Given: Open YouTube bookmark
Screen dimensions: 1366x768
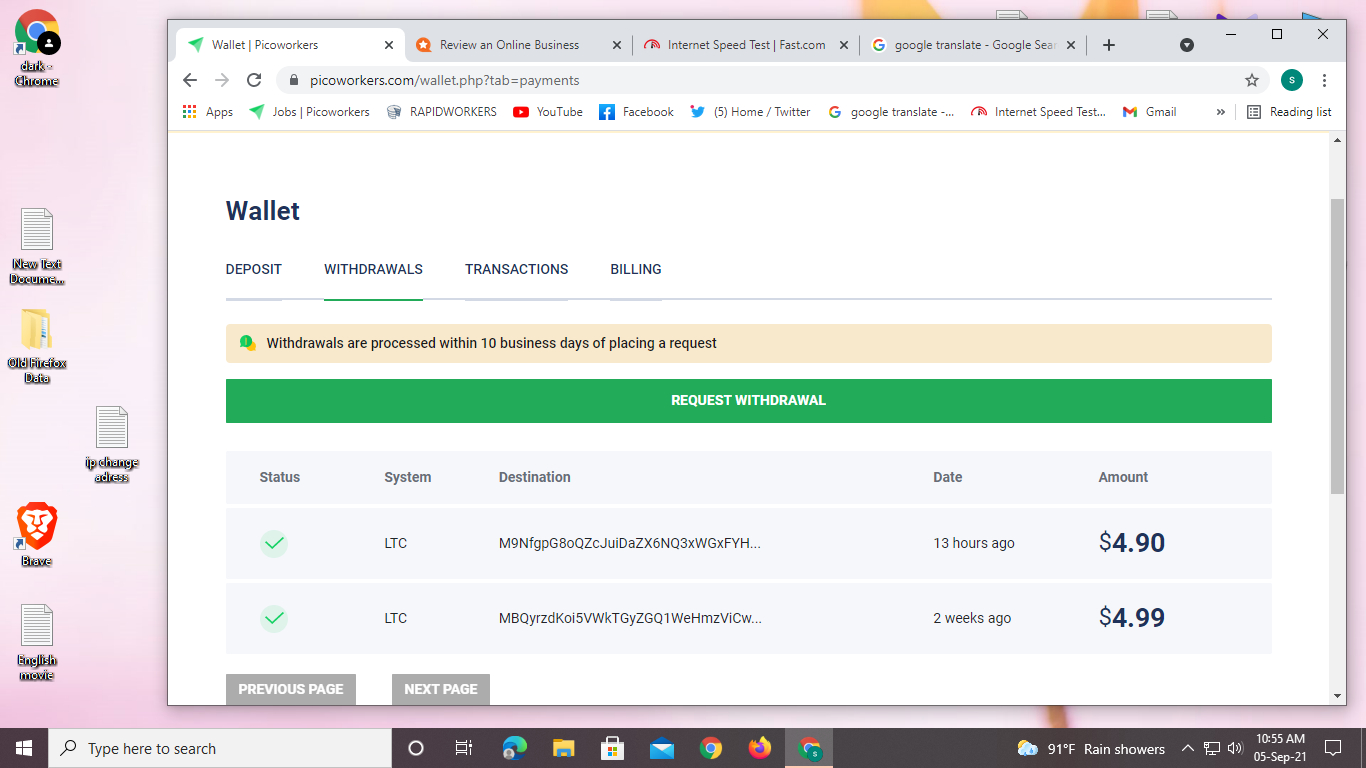Looking at the screenshot, I should (x=547, y=112).
